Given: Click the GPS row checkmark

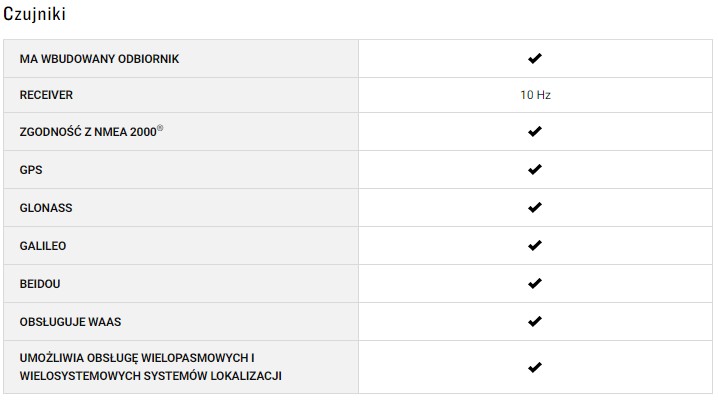Looking at the screenshot, I should pos(534,170).
